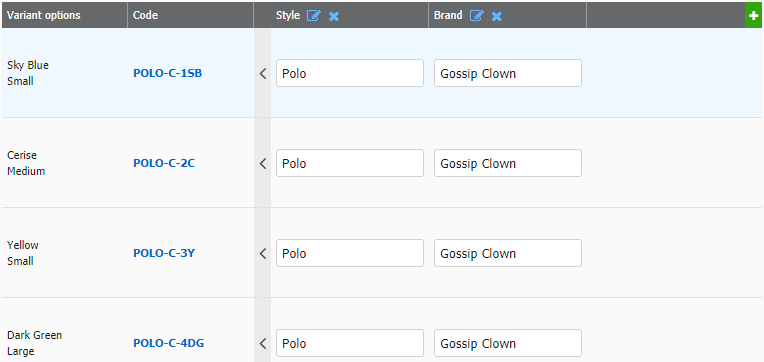Collapse arrow on Cerise Medium row

pyautogui.click(x=263, y=163)
